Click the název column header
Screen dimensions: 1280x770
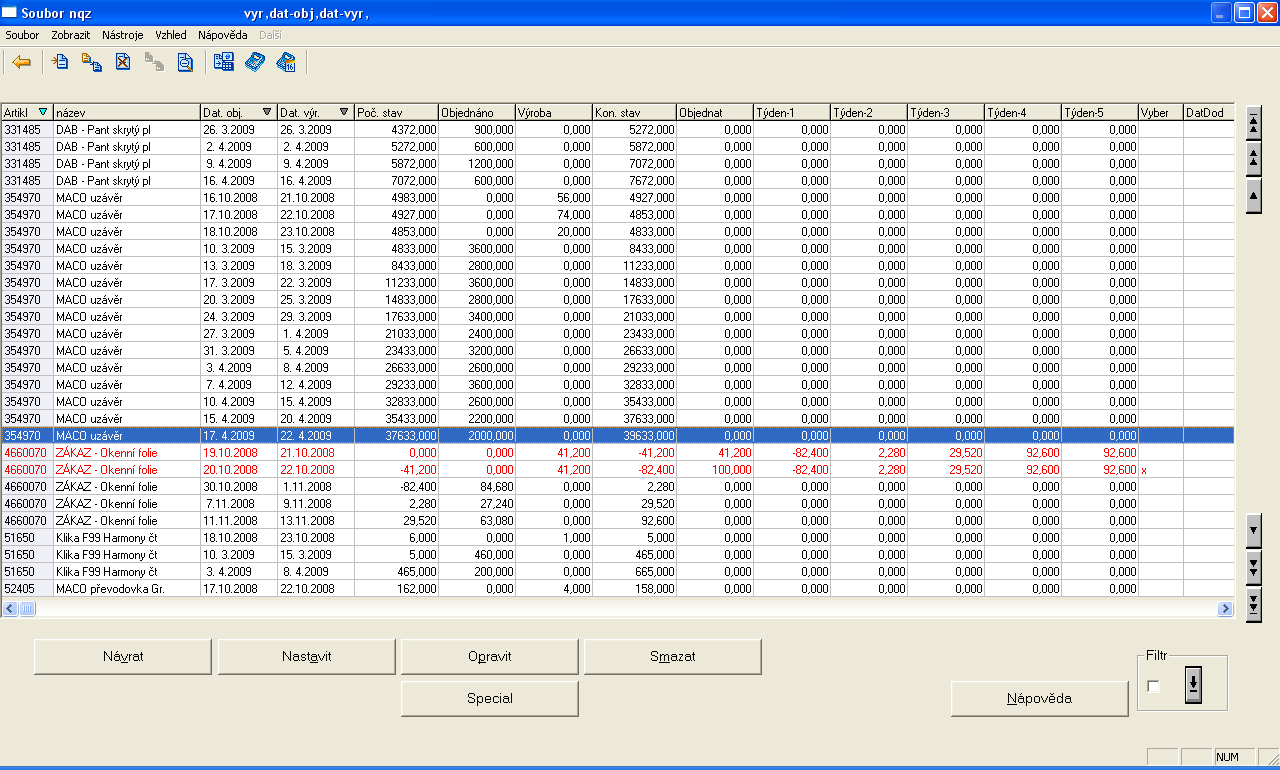pyautogui.click(x=127, y=112)
